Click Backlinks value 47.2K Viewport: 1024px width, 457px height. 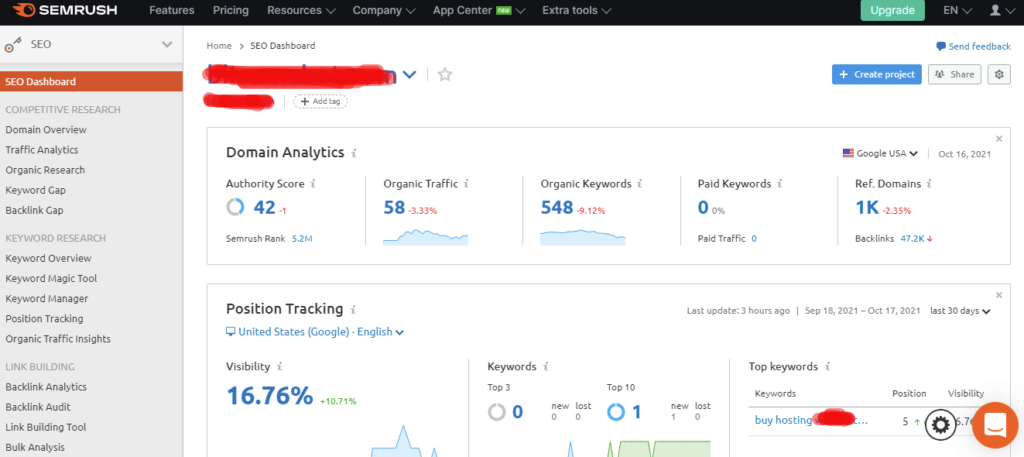pyautogui.click(x=912, y=238)
